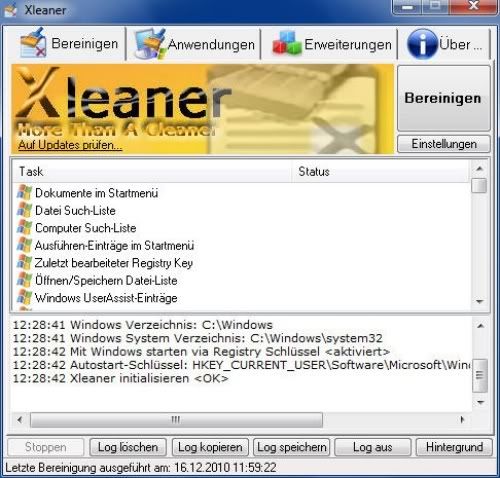500x478 pixels.
Task: Click the log line Windows System Verzeichnis
Action: 198,338
